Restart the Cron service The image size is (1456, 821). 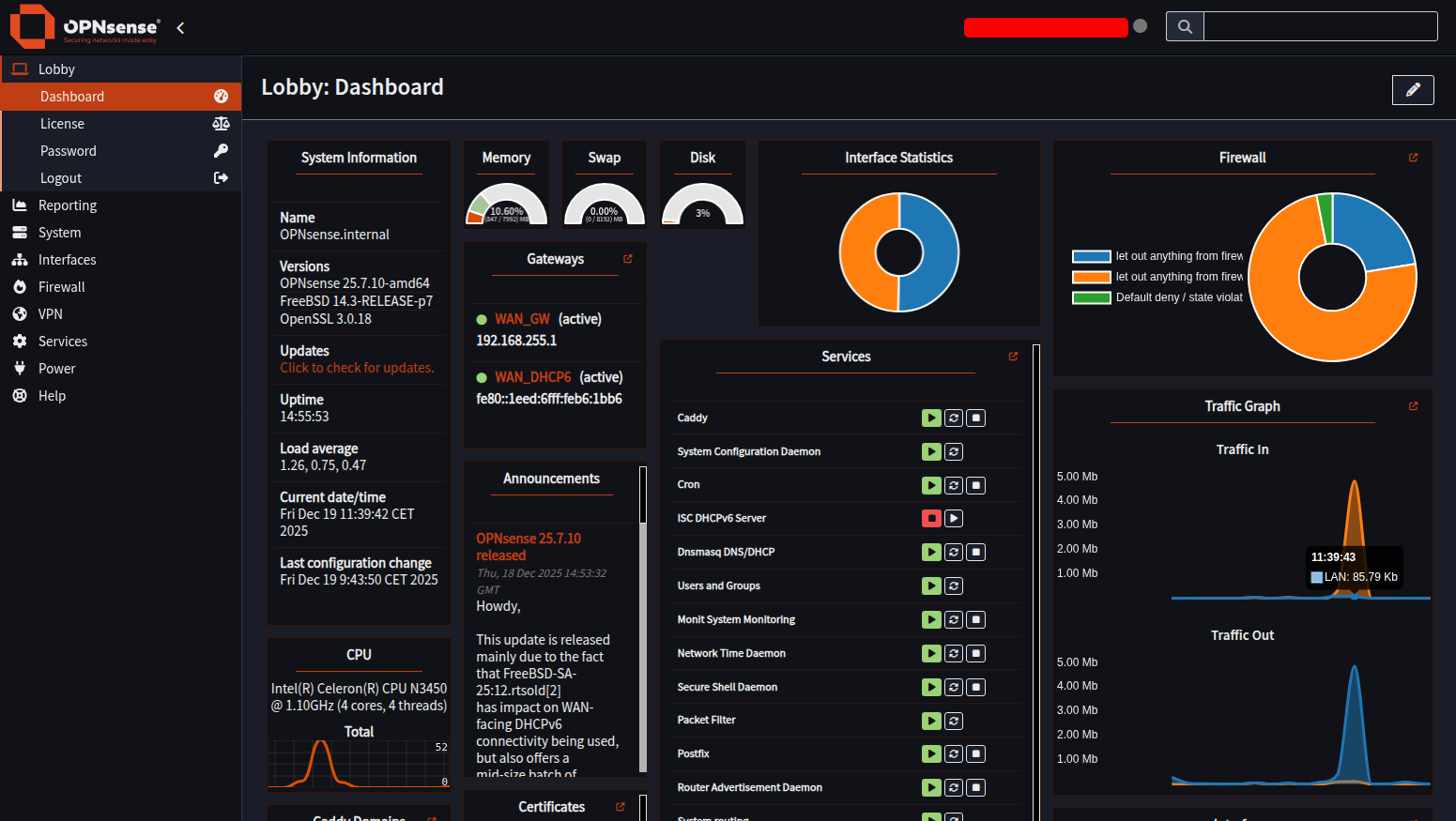point(954,486)
